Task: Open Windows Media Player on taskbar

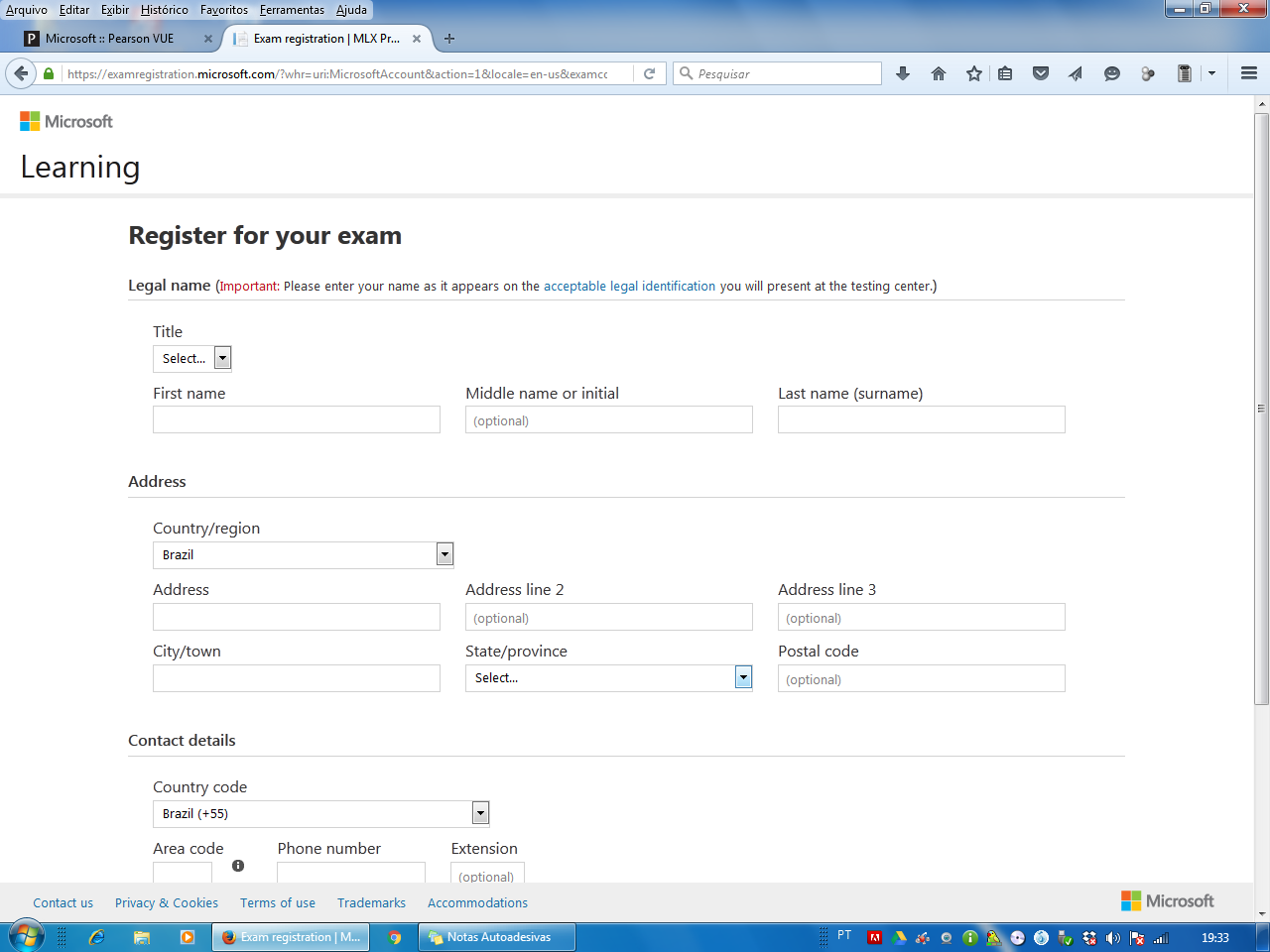Action: click(x=187, y=937)
